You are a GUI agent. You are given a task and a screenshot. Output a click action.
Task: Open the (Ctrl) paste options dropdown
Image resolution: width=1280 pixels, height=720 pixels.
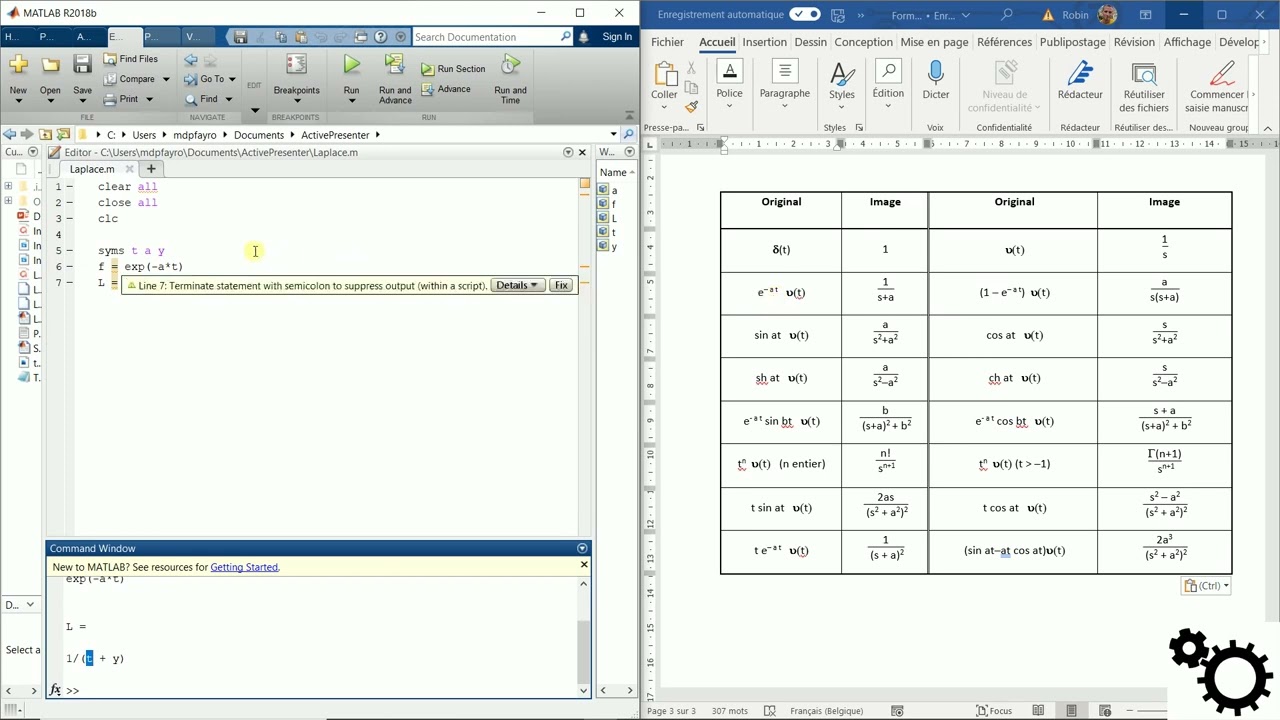click(x=1206, y=586)
